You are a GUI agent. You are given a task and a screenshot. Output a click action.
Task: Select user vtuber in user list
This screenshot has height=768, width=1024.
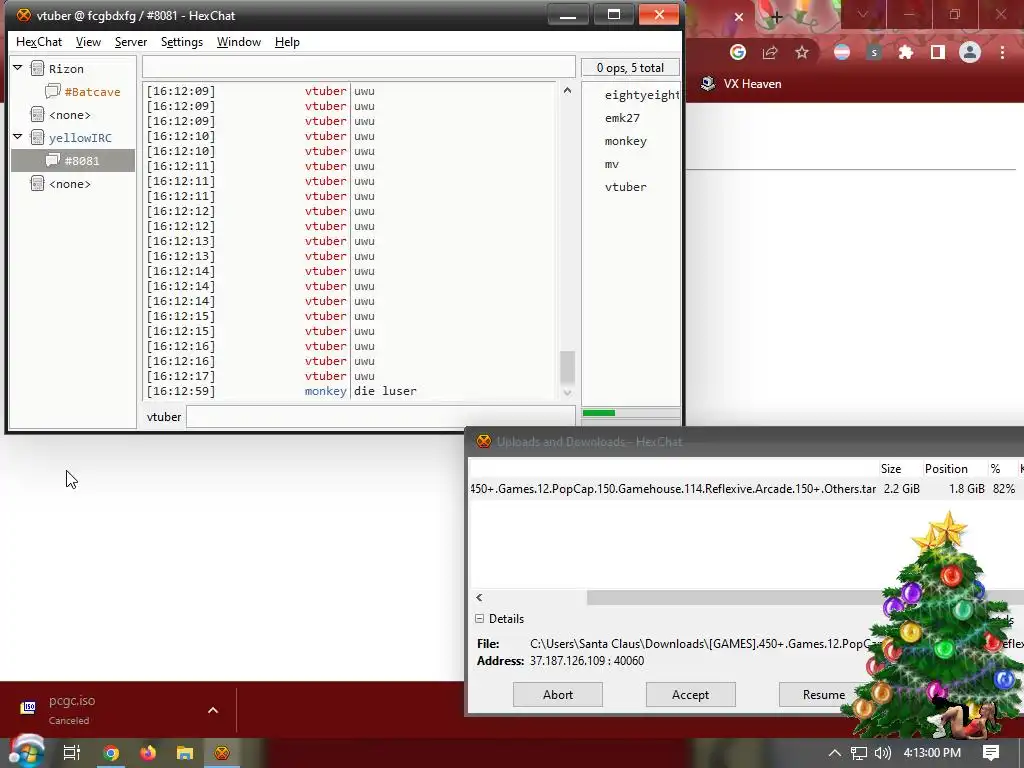click(625, 187)
